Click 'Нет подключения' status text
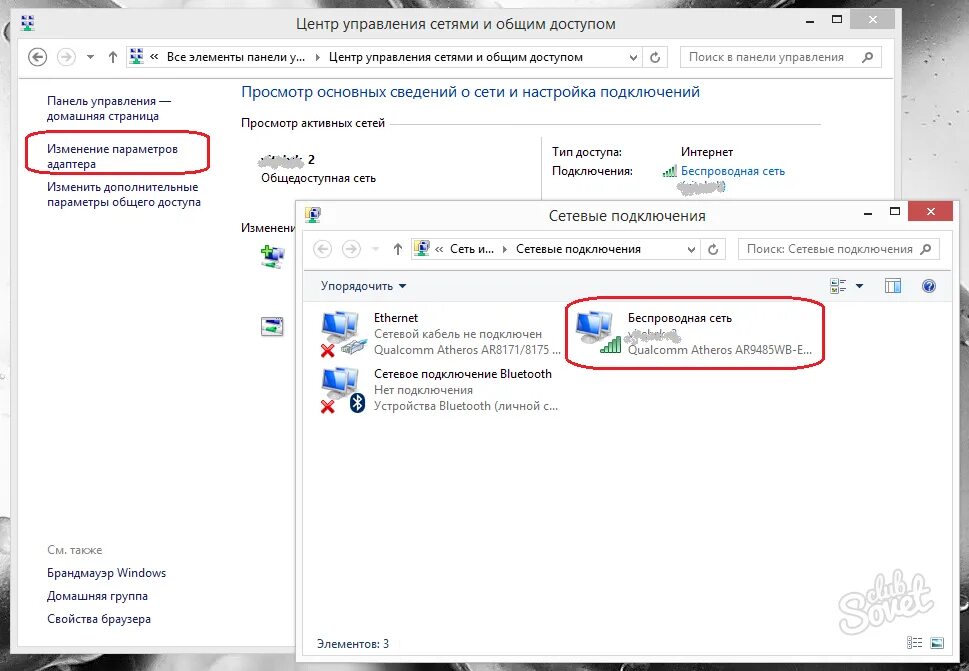The image size is (969, 671). tap(423, 390)
